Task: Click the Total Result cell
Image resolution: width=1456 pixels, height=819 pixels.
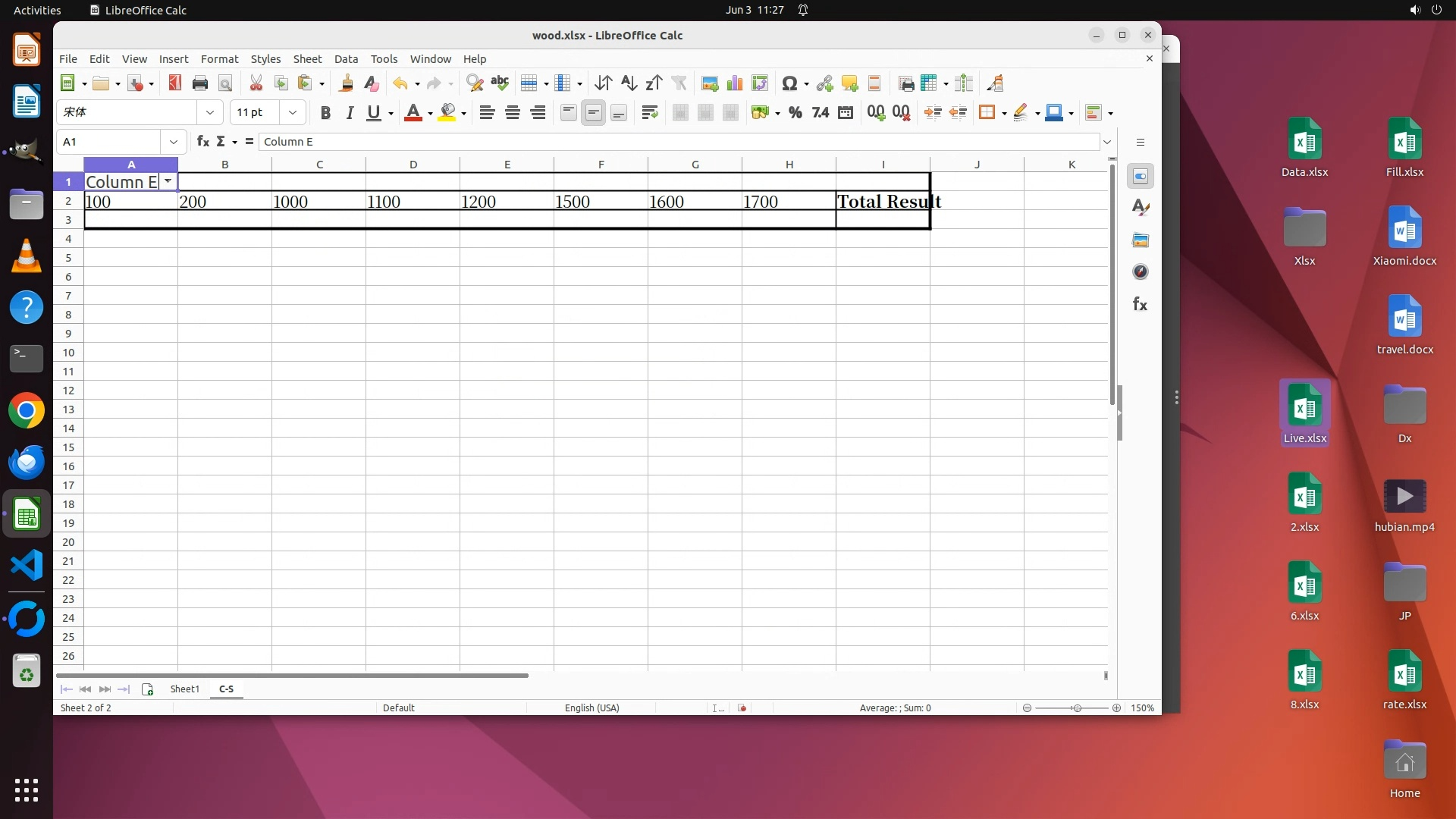Action: [883, 202]
